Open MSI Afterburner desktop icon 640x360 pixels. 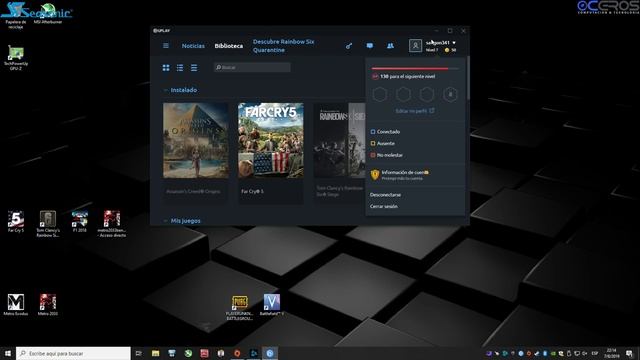48,13
